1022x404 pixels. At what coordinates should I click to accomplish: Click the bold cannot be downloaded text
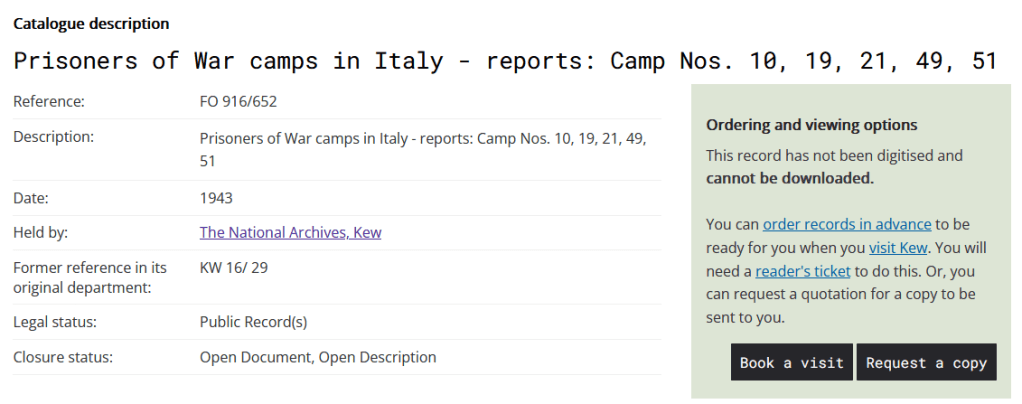pos(790,179)
